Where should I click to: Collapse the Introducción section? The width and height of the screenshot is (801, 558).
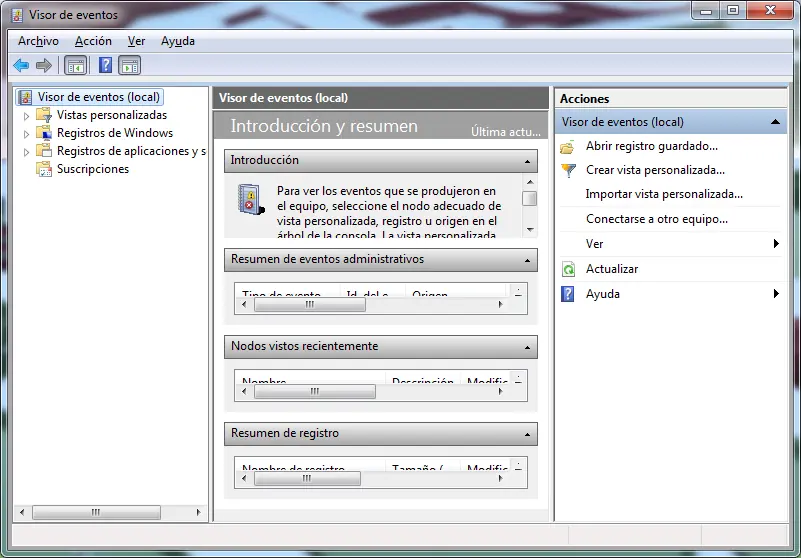527,161
